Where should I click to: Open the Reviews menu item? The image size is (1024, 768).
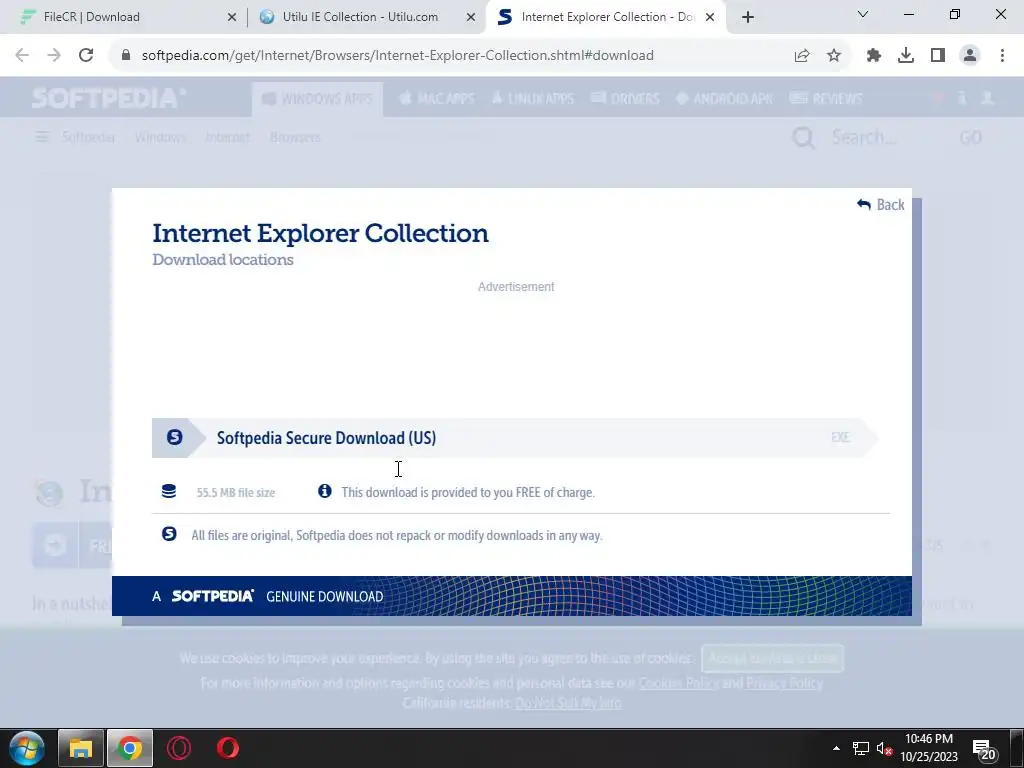[x=826, y=99]
